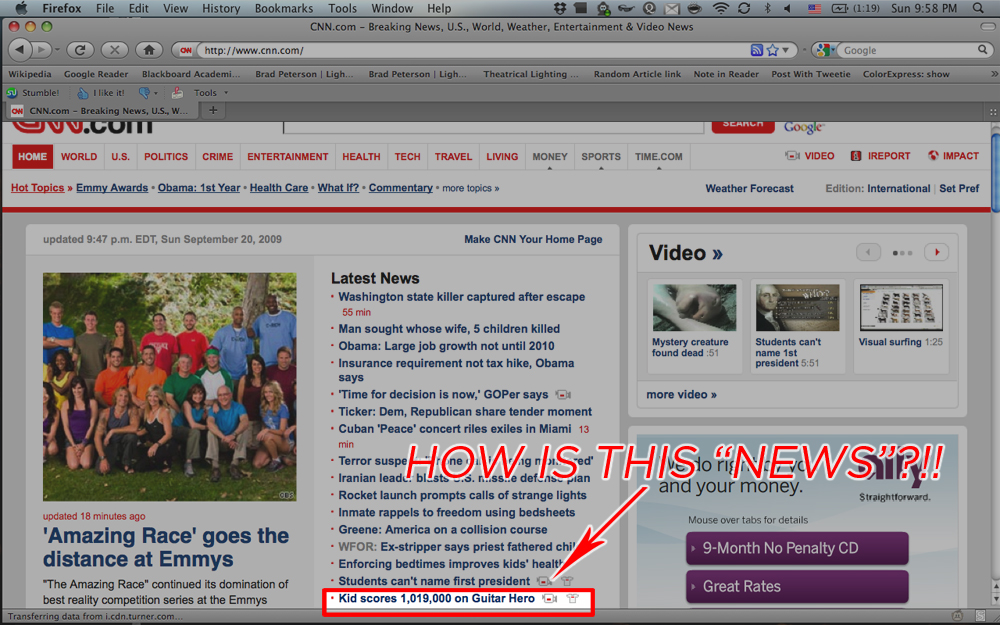Open the IREPORT link in the nav bar
Screen dimensions: 1000x625
coord(881,156)
